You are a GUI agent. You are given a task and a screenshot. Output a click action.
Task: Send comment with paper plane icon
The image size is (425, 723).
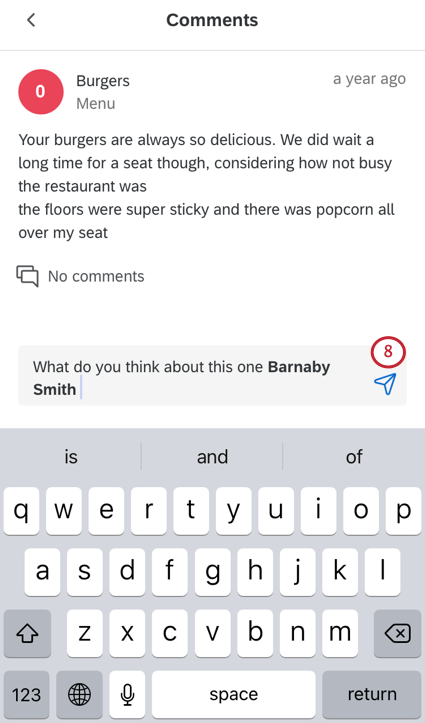click(x=385, y=384)
